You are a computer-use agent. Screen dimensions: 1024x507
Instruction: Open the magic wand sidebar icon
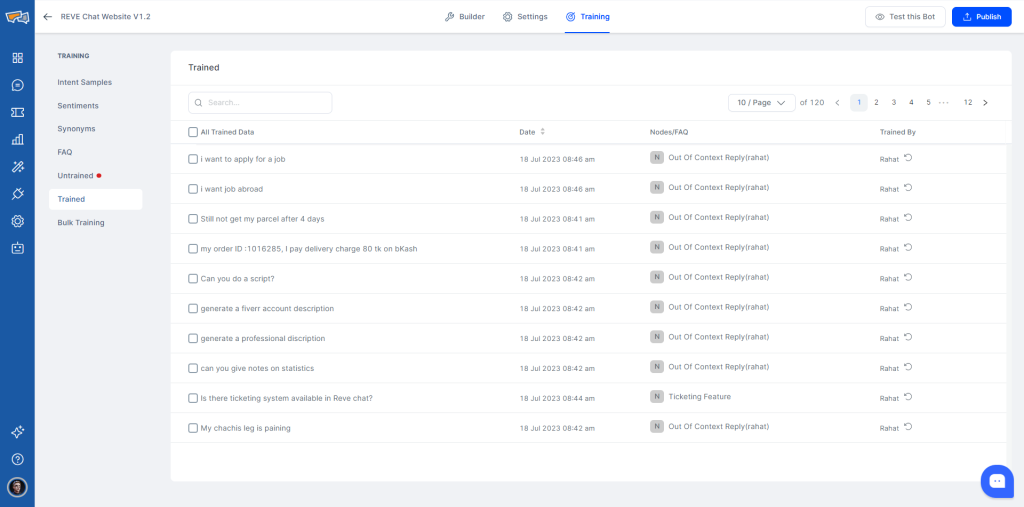pos(18,167)
